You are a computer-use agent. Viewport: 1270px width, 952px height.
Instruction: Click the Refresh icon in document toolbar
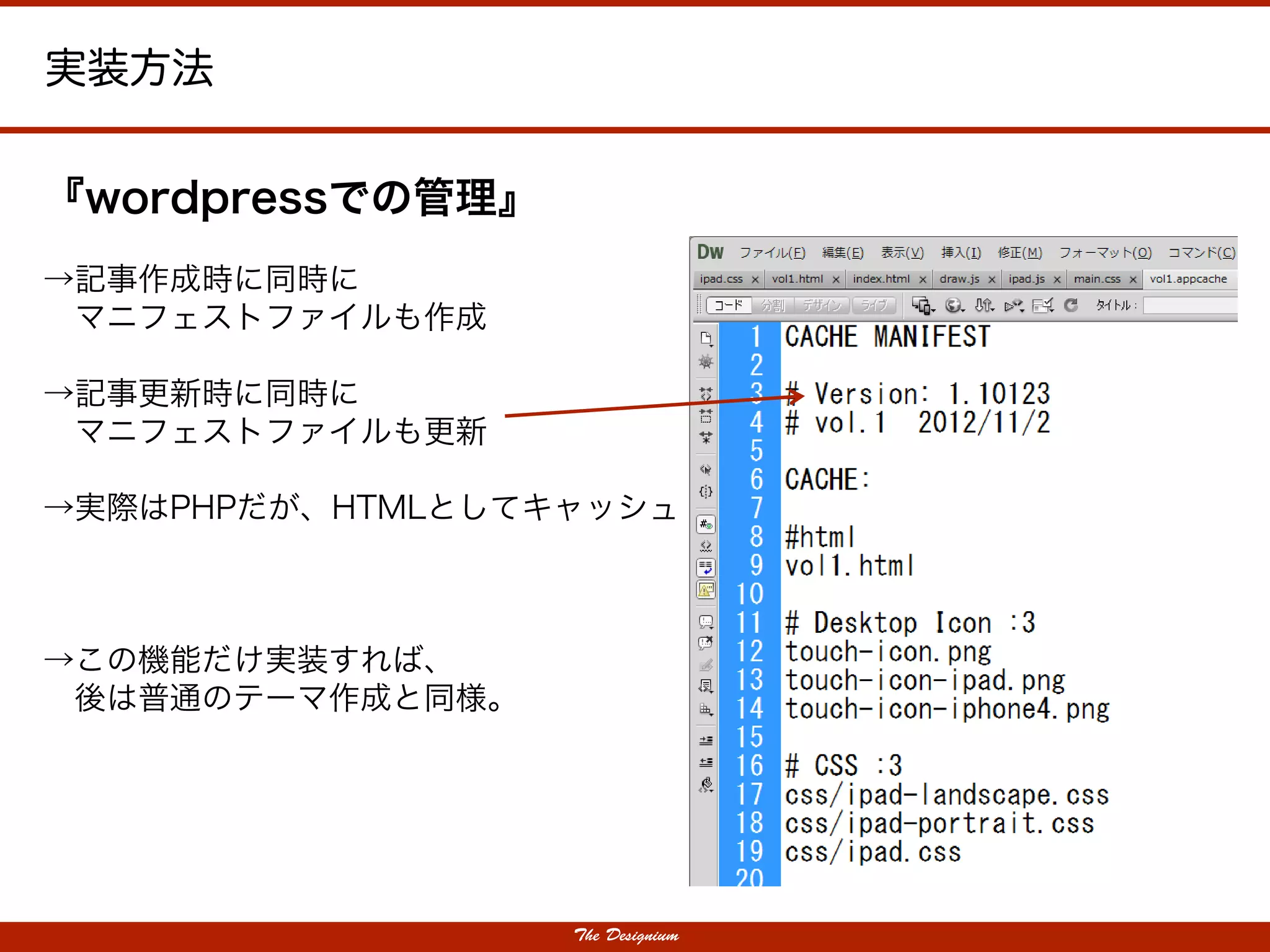pos(1070,305)
